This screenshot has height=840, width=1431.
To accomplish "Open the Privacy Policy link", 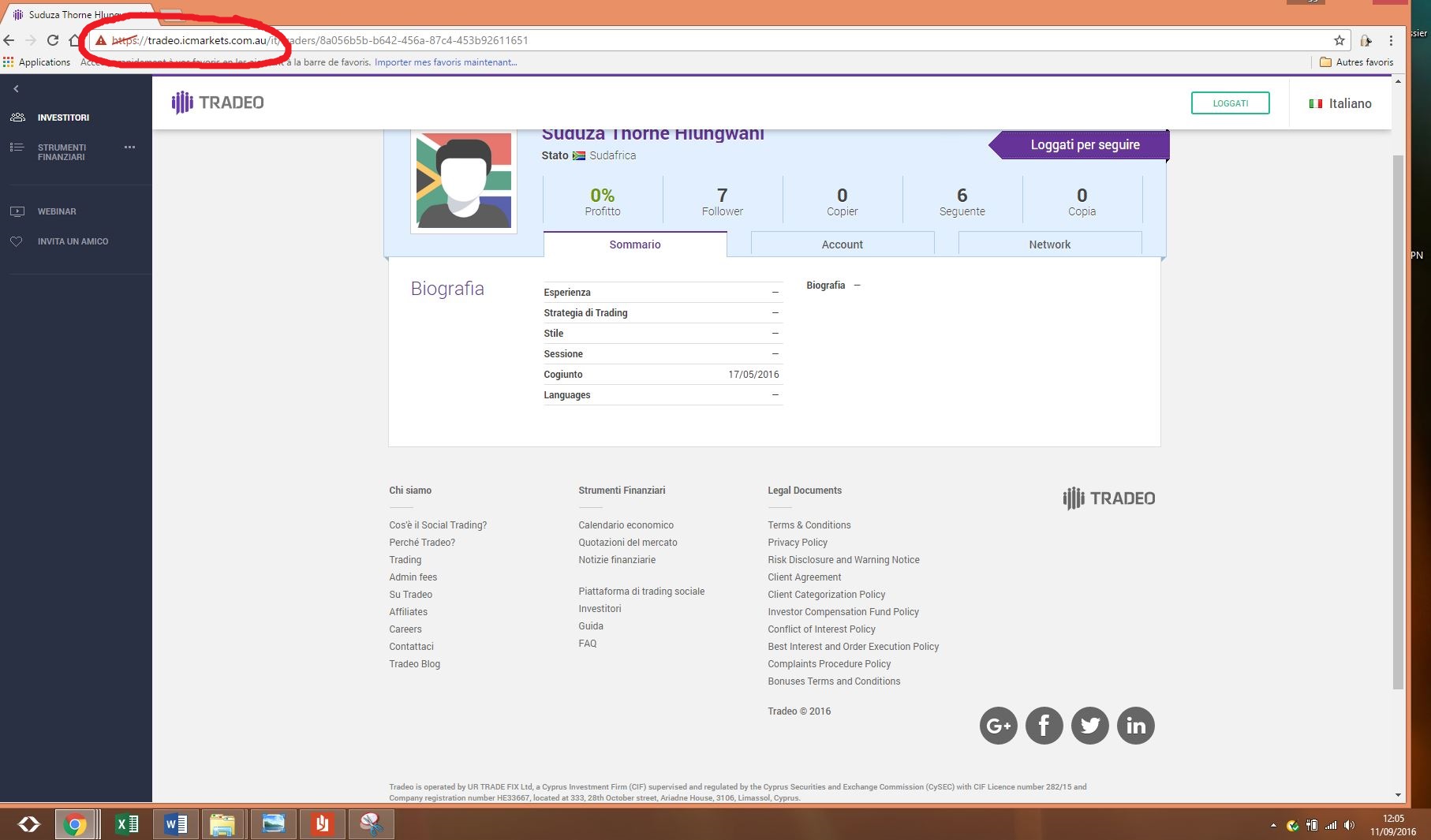I will pos(797,543).
